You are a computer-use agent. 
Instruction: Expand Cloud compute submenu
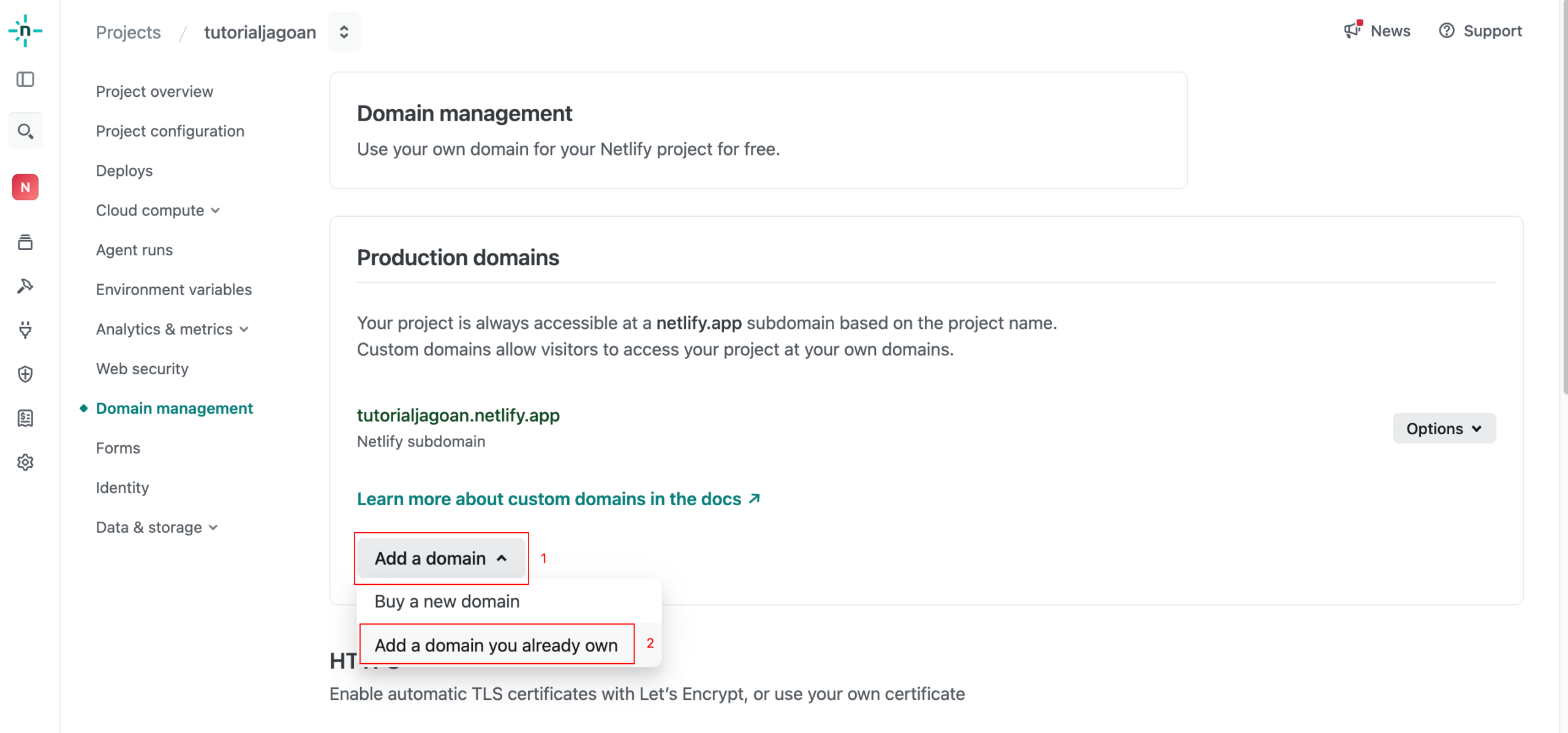click(x=157, y=210)
